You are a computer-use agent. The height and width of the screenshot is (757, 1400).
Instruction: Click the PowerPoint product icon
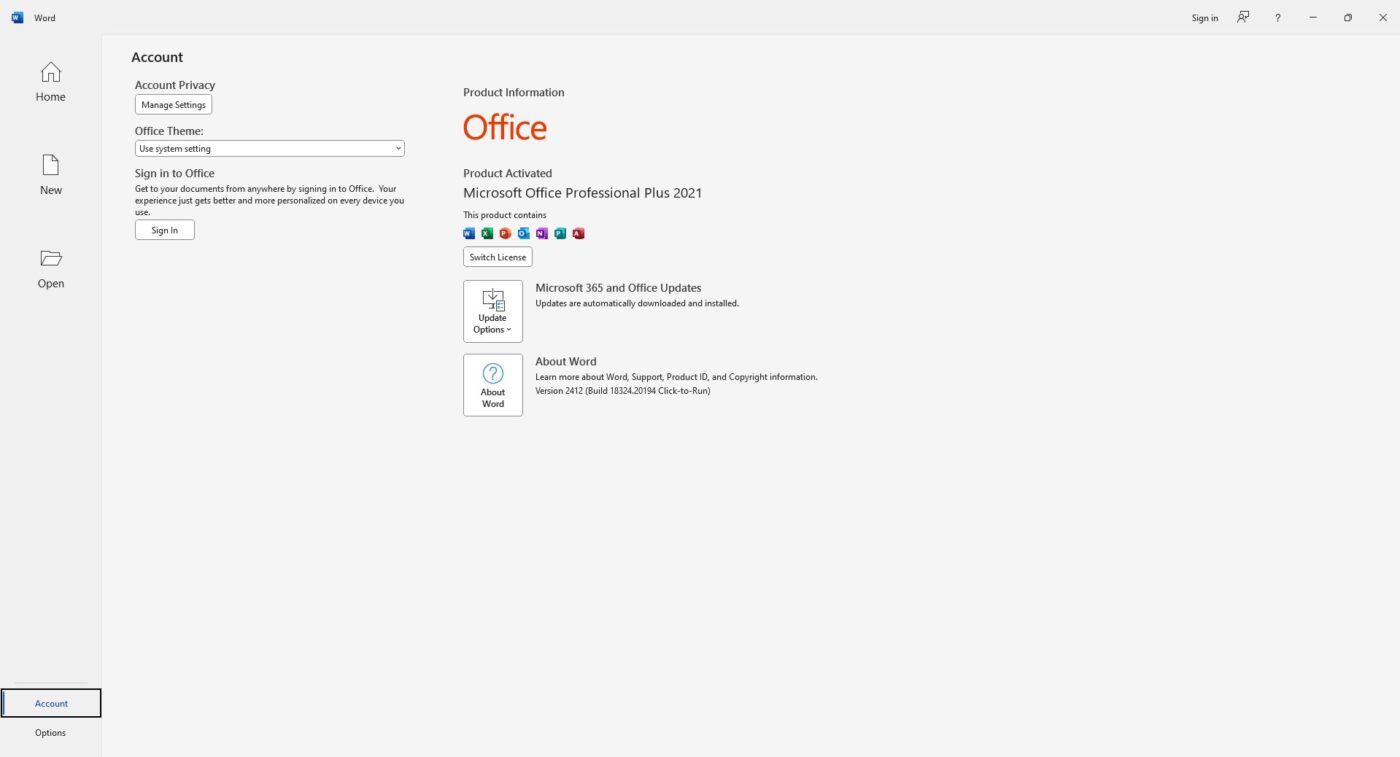click(505, 233)
